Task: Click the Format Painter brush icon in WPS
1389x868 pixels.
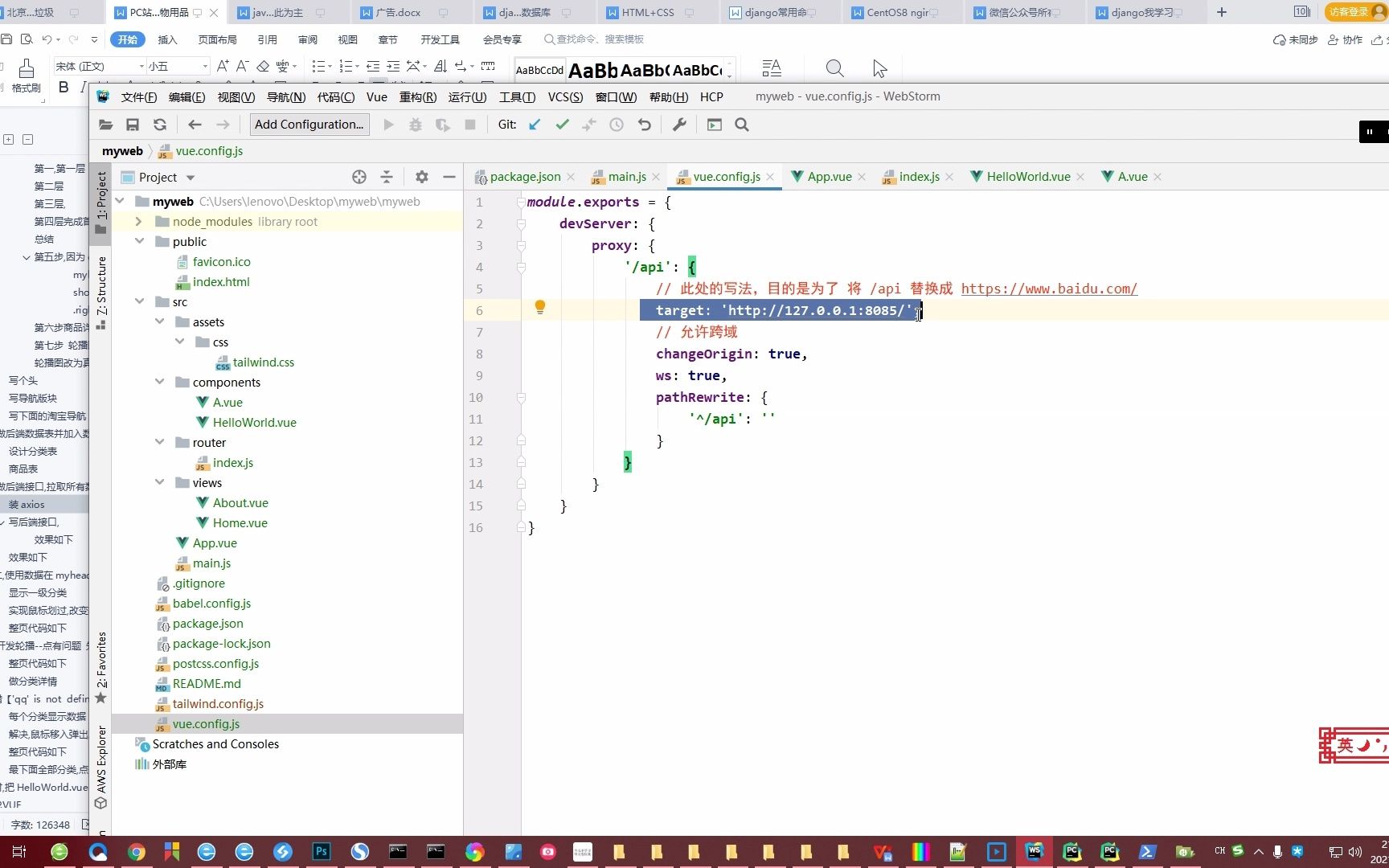Action: point(26,69)
